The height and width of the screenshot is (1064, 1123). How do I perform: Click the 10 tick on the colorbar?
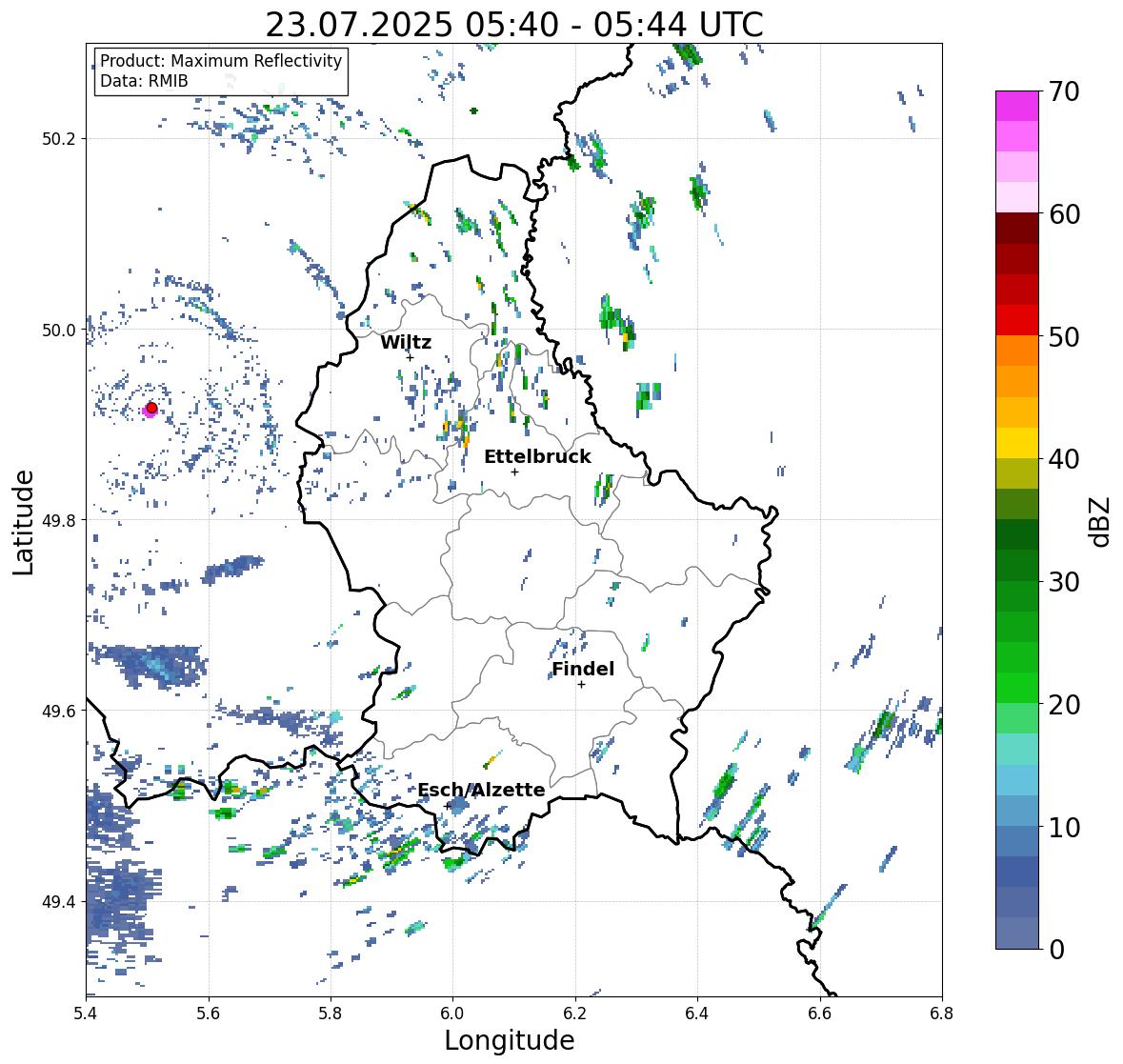[1064, 827]
